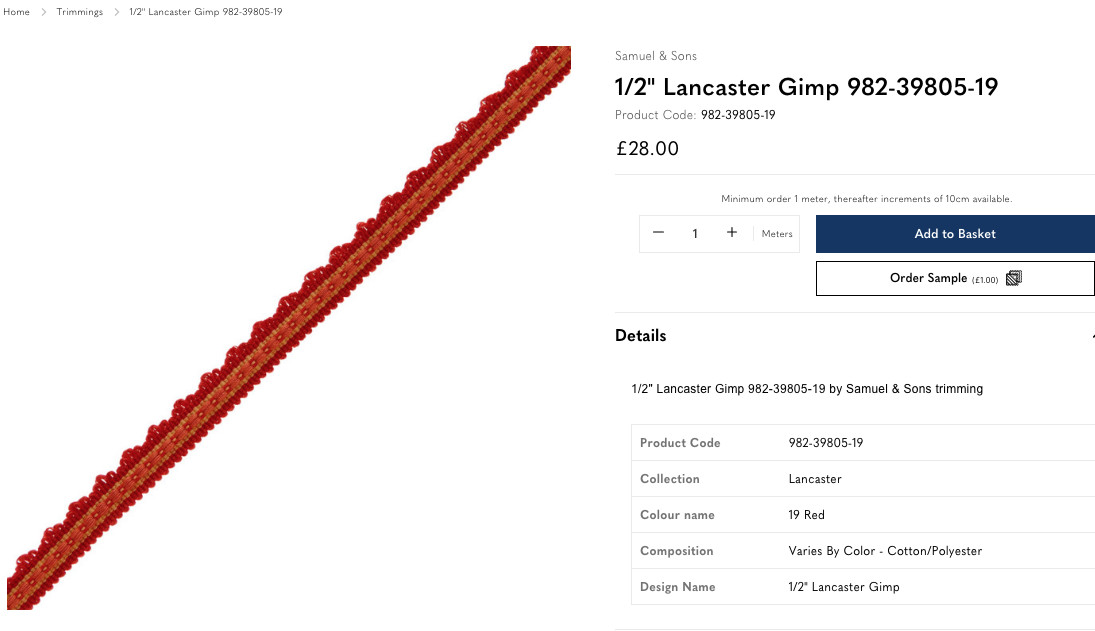Click the Samuel & Sons brand name
This screenshot has width=1095, height=631.
[655, 56]
